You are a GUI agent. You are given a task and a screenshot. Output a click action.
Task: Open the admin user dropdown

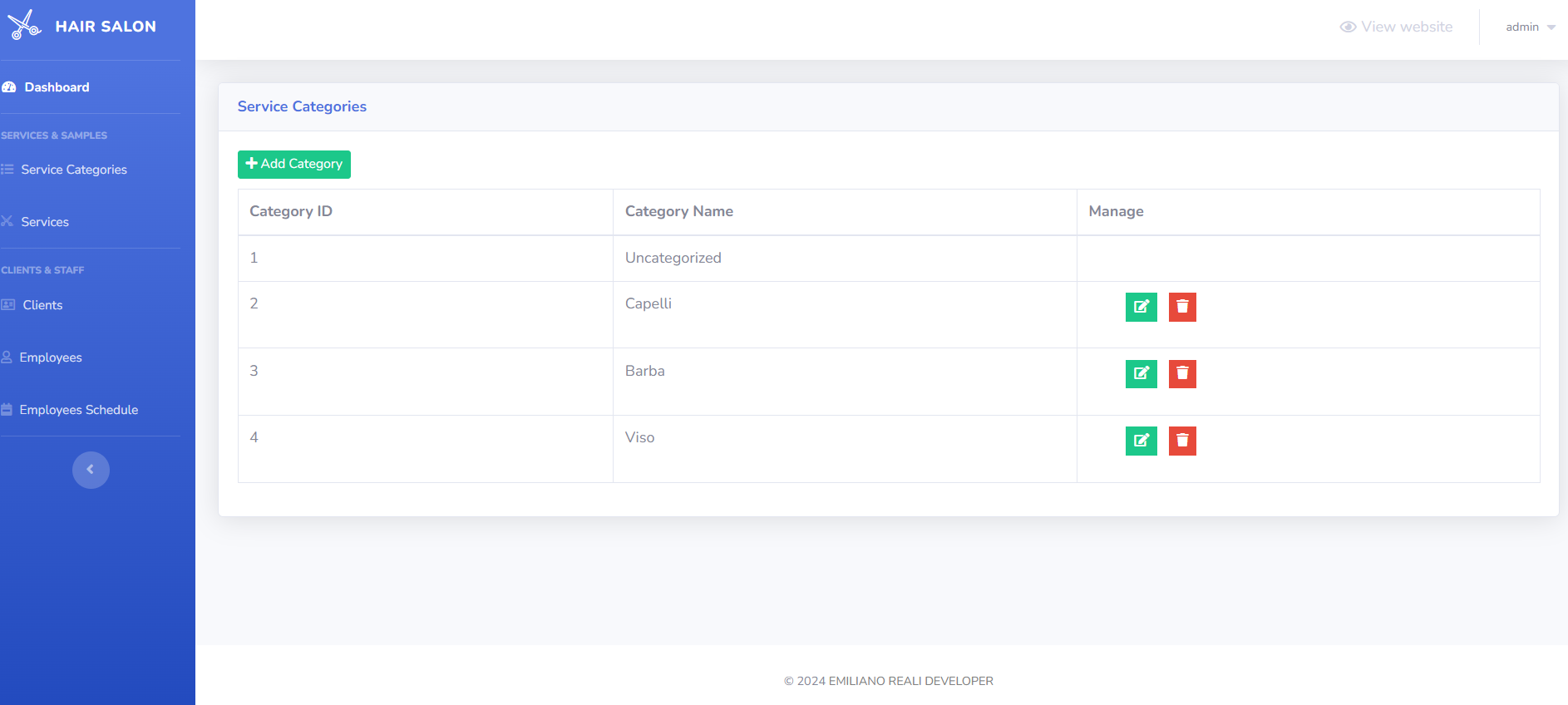click(1530, 27)
